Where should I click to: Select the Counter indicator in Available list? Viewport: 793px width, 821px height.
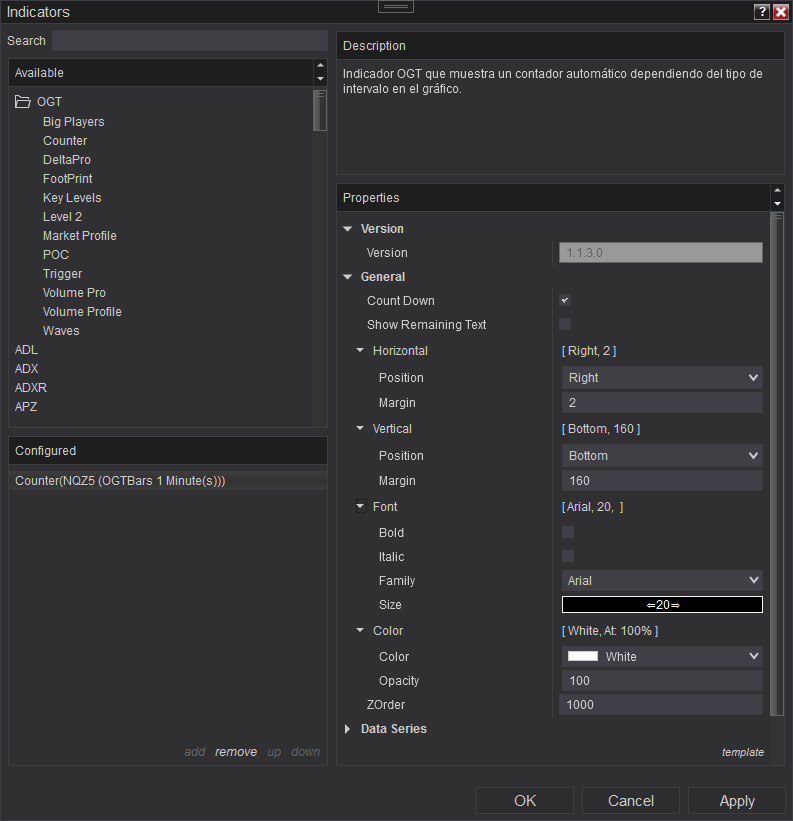[65, 141]
